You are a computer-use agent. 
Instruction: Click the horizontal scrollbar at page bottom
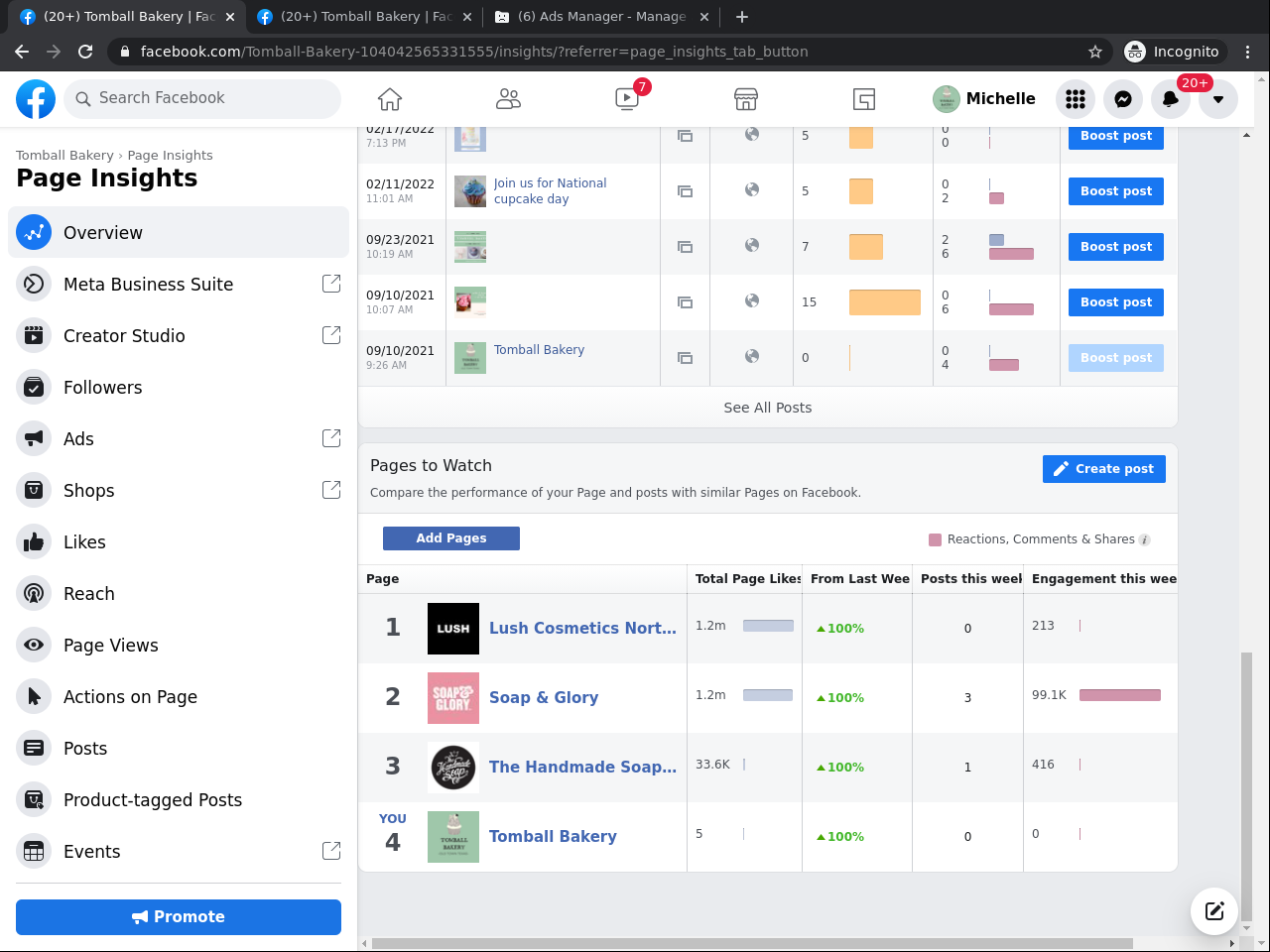click(x=752, y=943)
